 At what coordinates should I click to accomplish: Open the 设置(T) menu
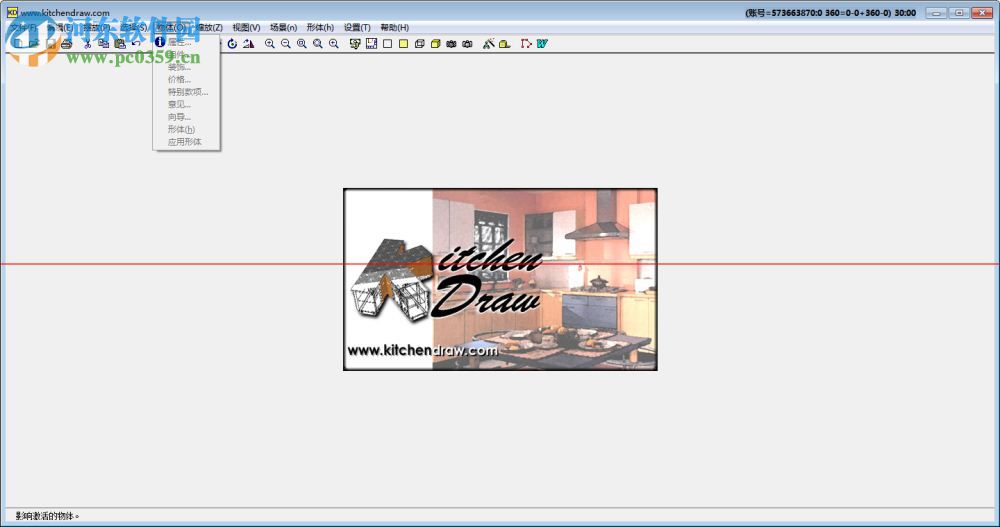[x=357, y=27]
